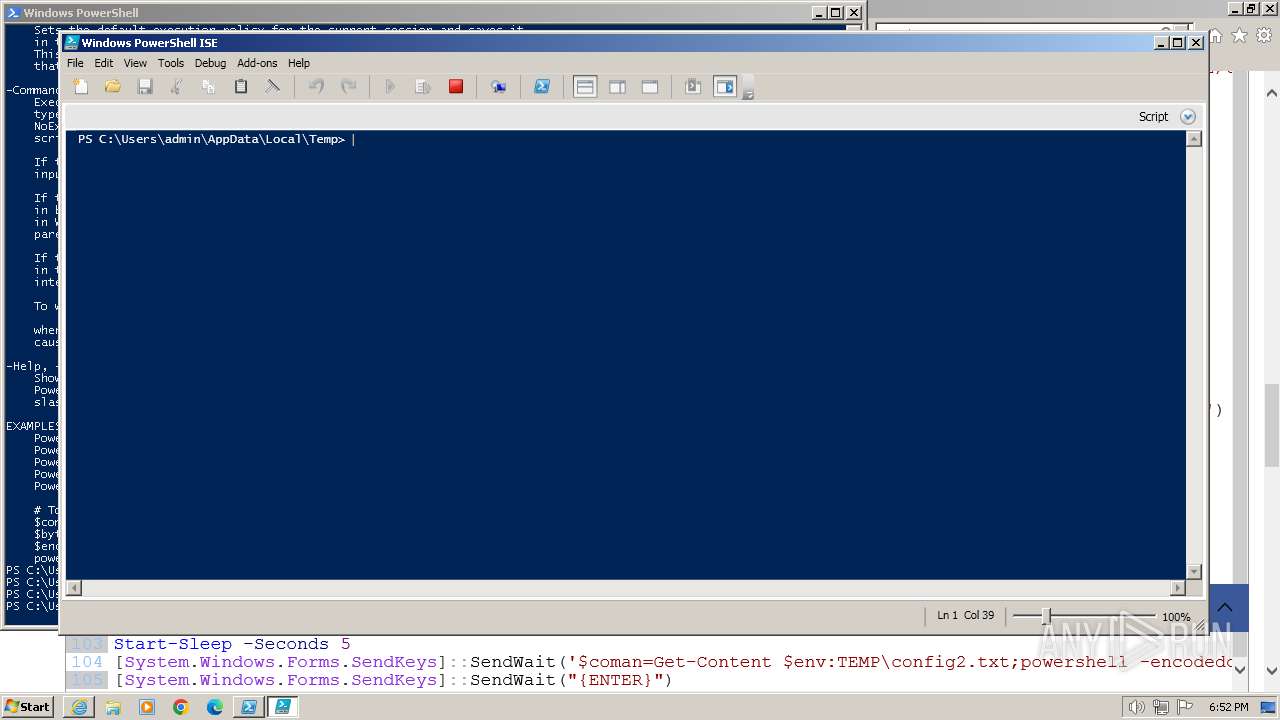Open the media player taskbar icon
The width and height of the screenshot is (1280, 720).
click(x=147, y=707)
